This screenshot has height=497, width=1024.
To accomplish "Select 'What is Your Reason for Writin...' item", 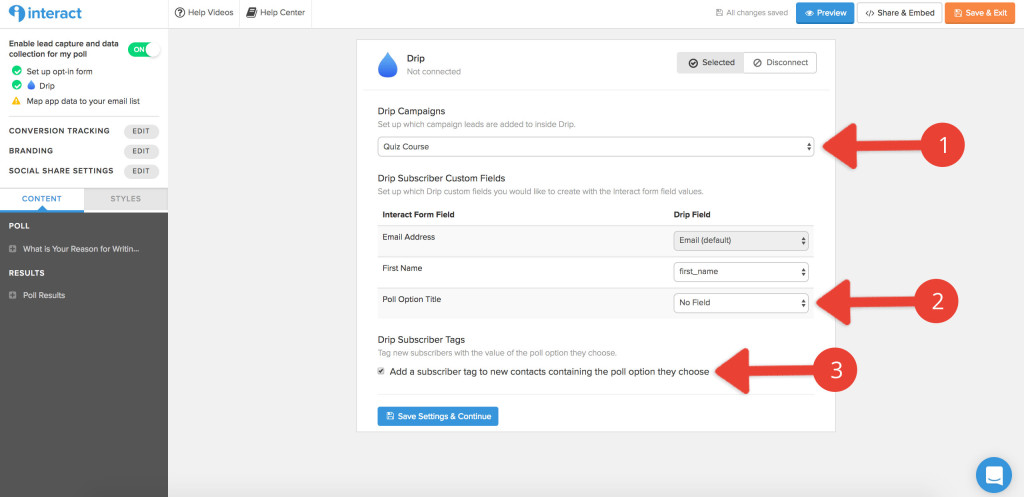I will point(81,249).
